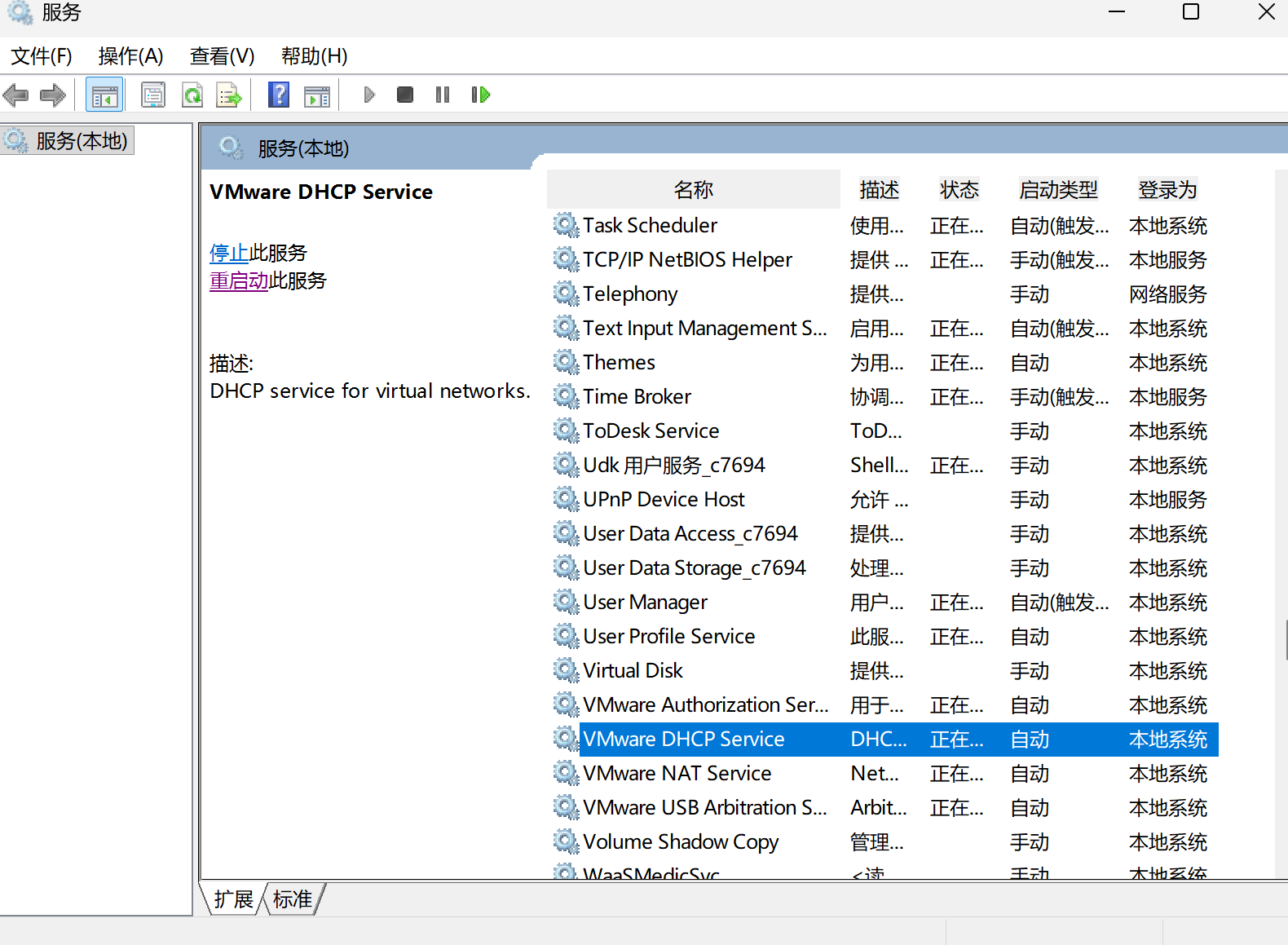Open the 帮助(H) menu

[x=315, y=56]
